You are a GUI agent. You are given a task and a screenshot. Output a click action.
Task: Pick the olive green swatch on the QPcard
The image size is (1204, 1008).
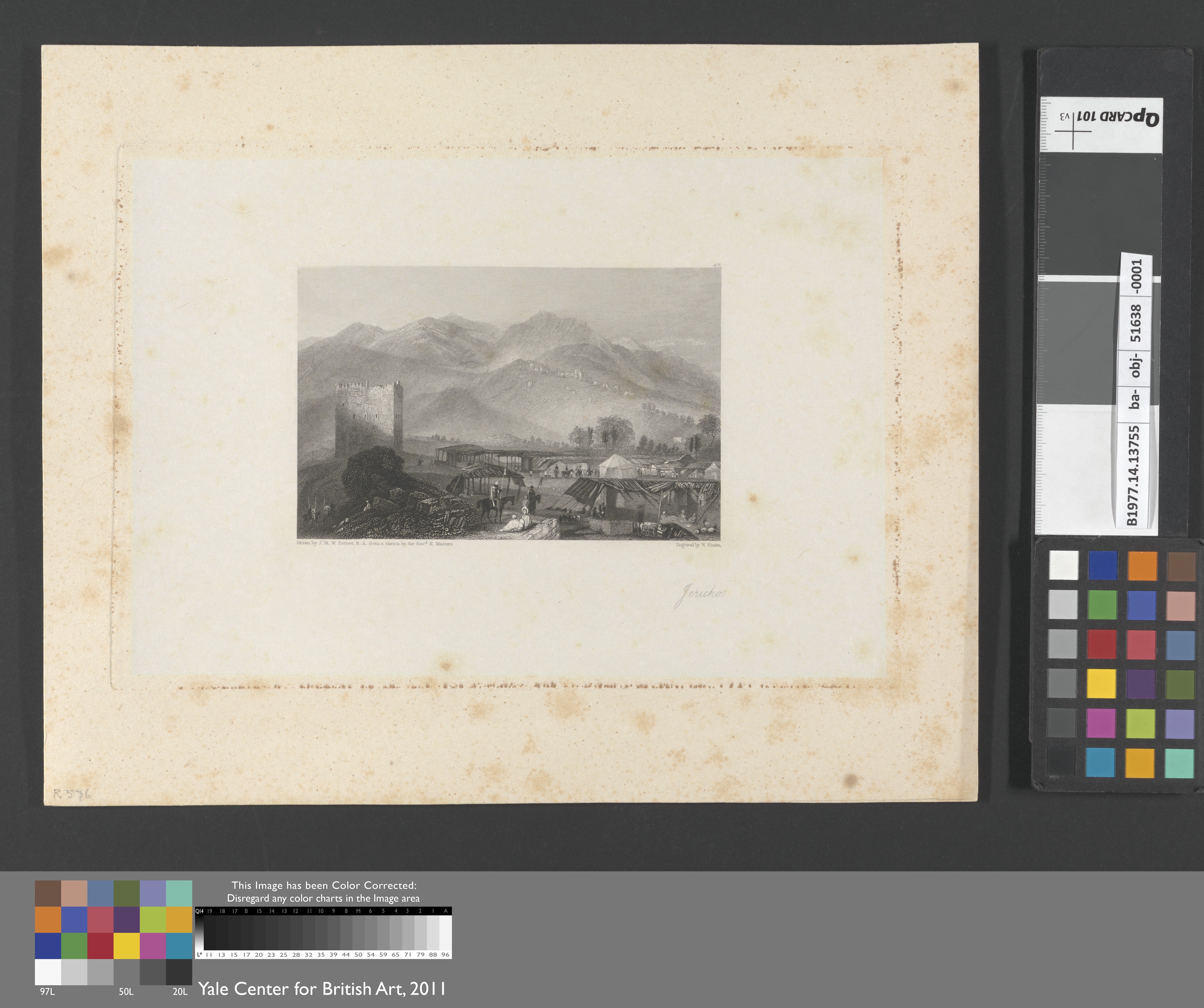1180,684
